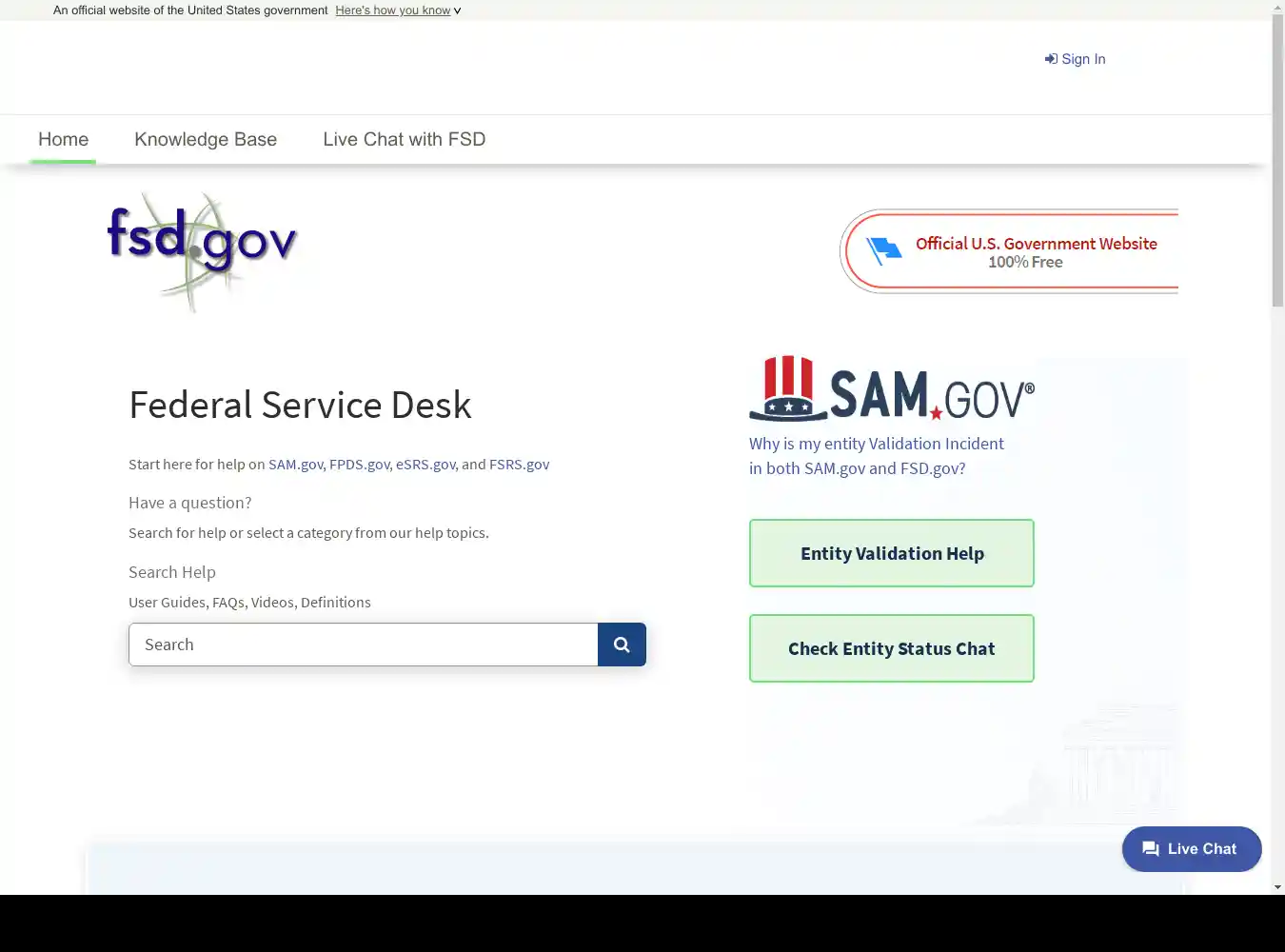
Task: Open SAM.gov link in intro text
Action: click(295, 465)
